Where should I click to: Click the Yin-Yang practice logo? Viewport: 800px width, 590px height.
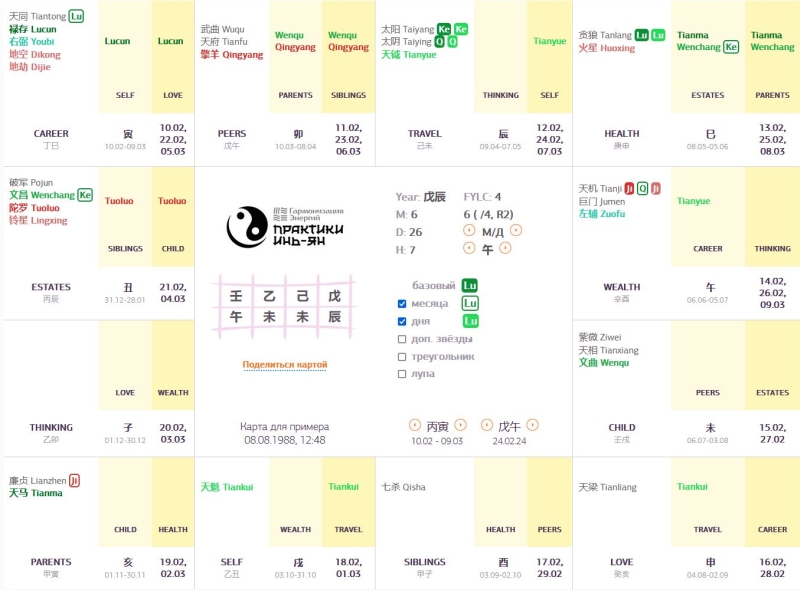click(285, 227)
